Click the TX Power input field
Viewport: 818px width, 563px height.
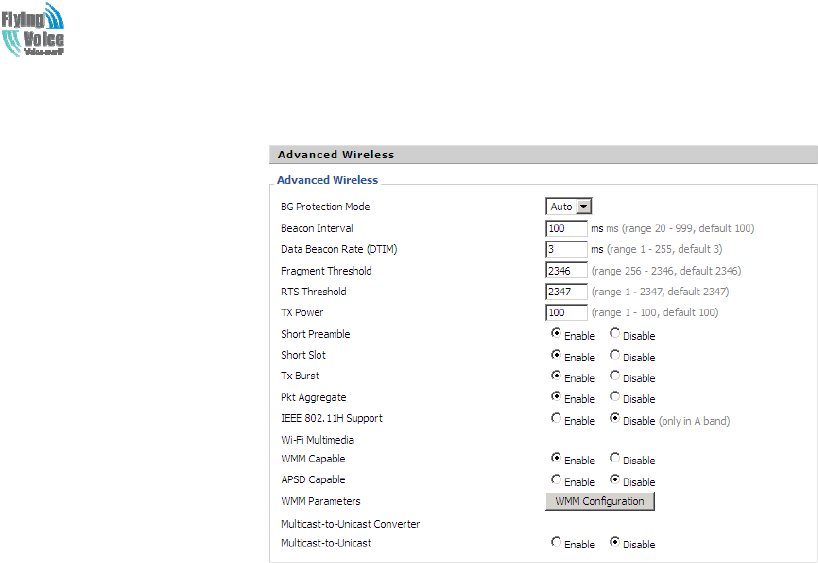pyautogui.click(x=567, y=313)
